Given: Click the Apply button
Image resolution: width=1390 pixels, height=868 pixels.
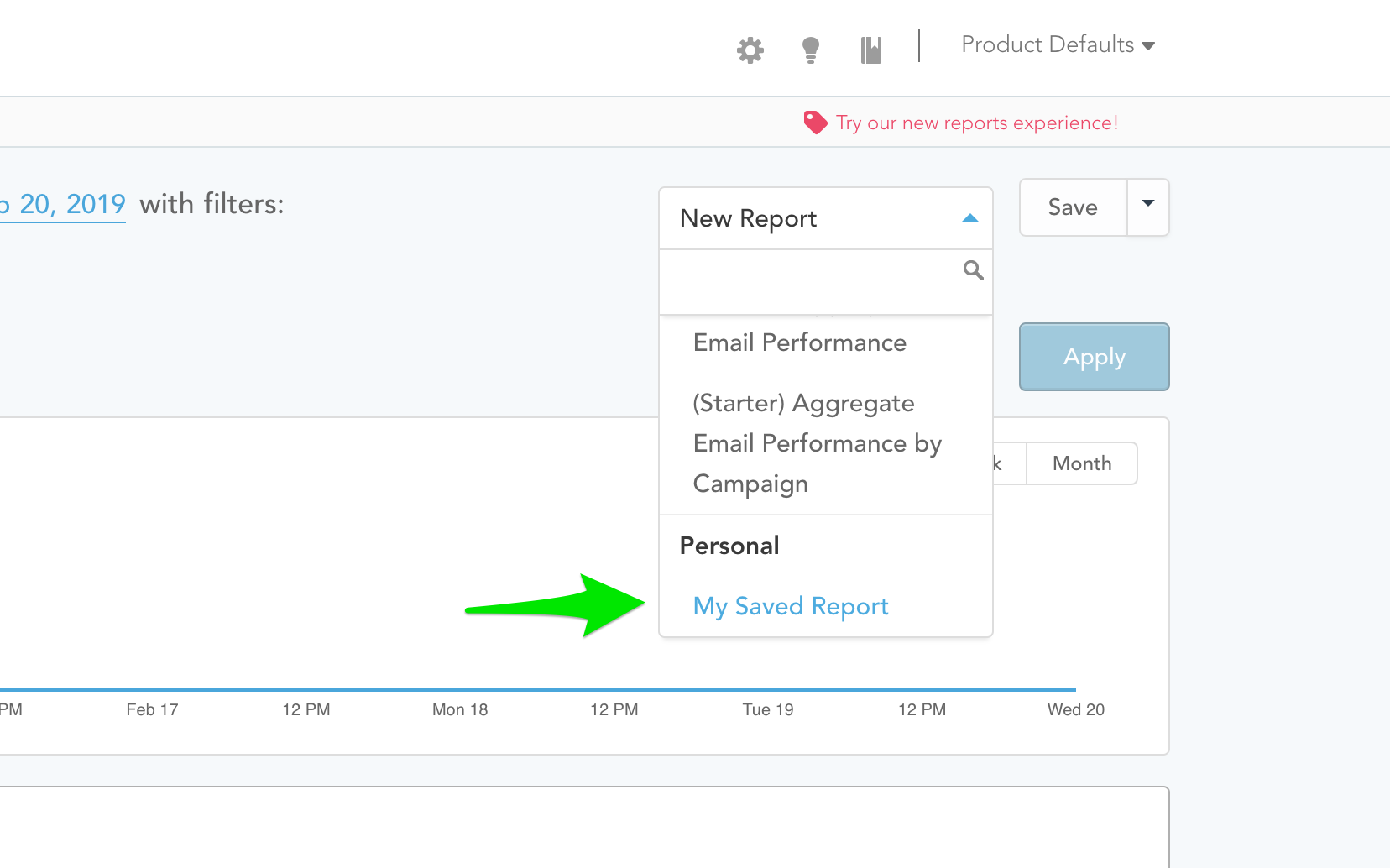Looking at the screenshot, I should [x=1095, y=357].
